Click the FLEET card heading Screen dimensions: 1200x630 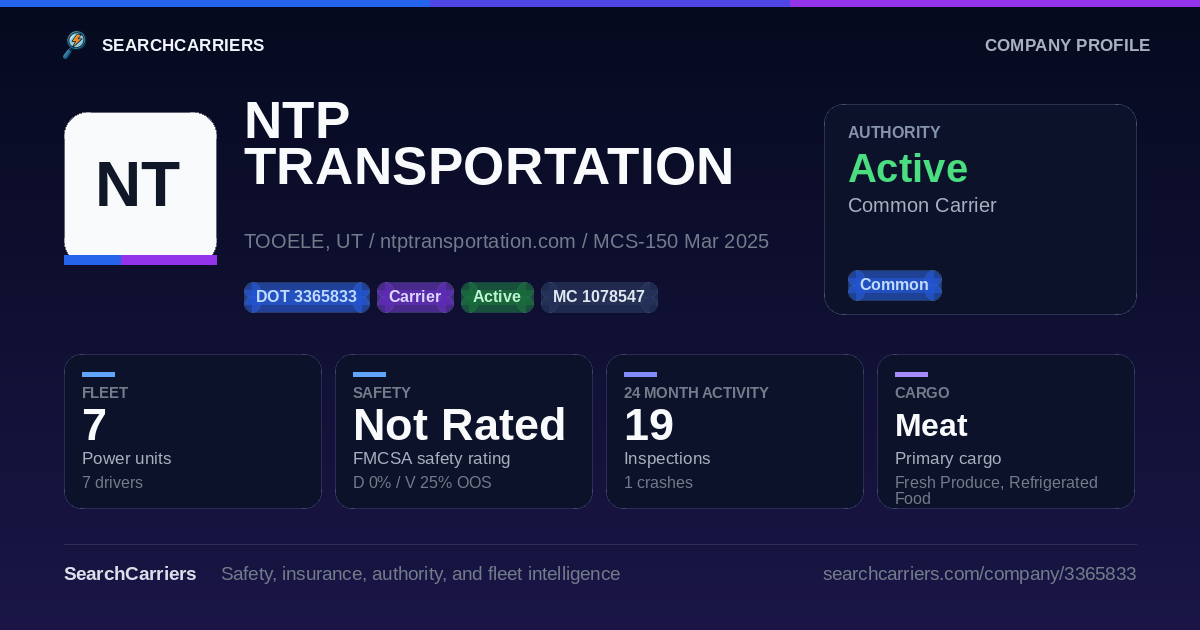point(105,393)
